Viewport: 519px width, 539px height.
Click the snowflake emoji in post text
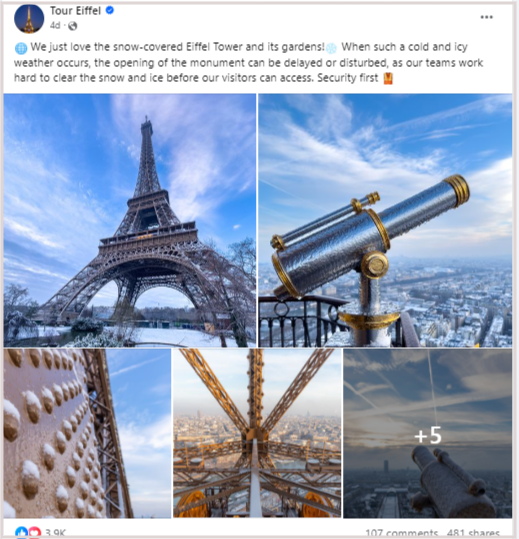point(331,48)
